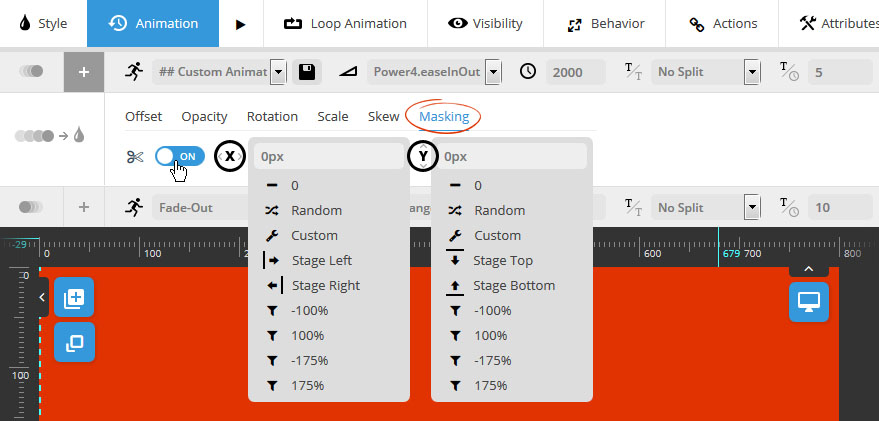Toggle the Fade-Out row switch
Image resolution: width=879 pixels, height=421 pixels.
(x=32, y=207)
